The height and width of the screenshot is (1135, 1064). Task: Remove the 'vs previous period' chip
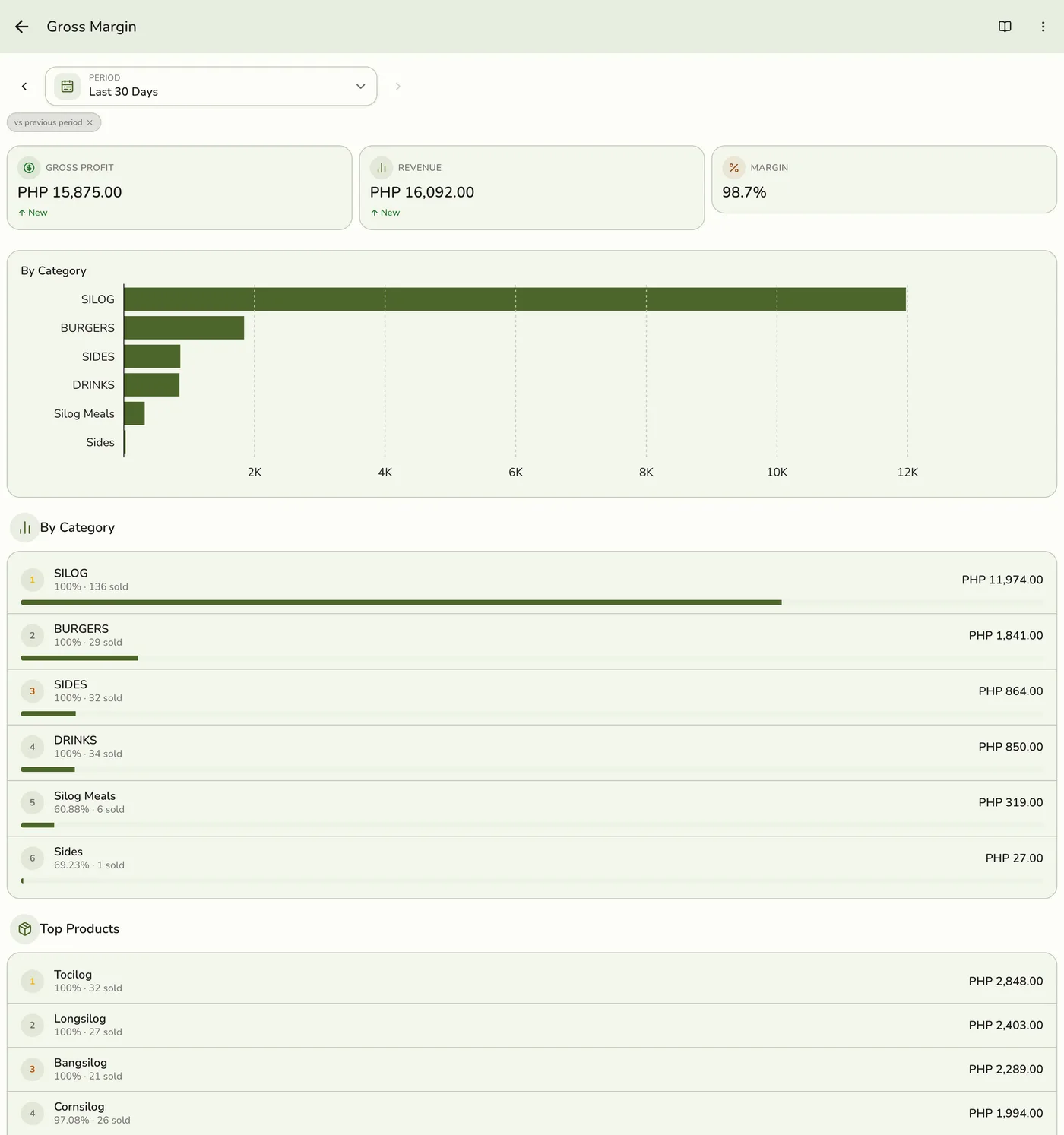click(x=90, y=122)
